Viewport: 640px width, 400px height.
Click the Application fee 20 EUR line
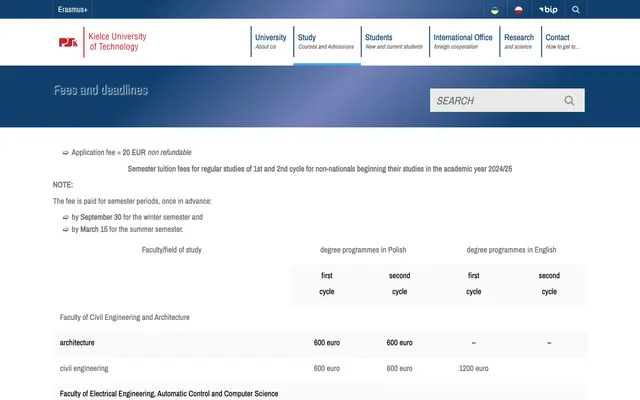(131, 152)
